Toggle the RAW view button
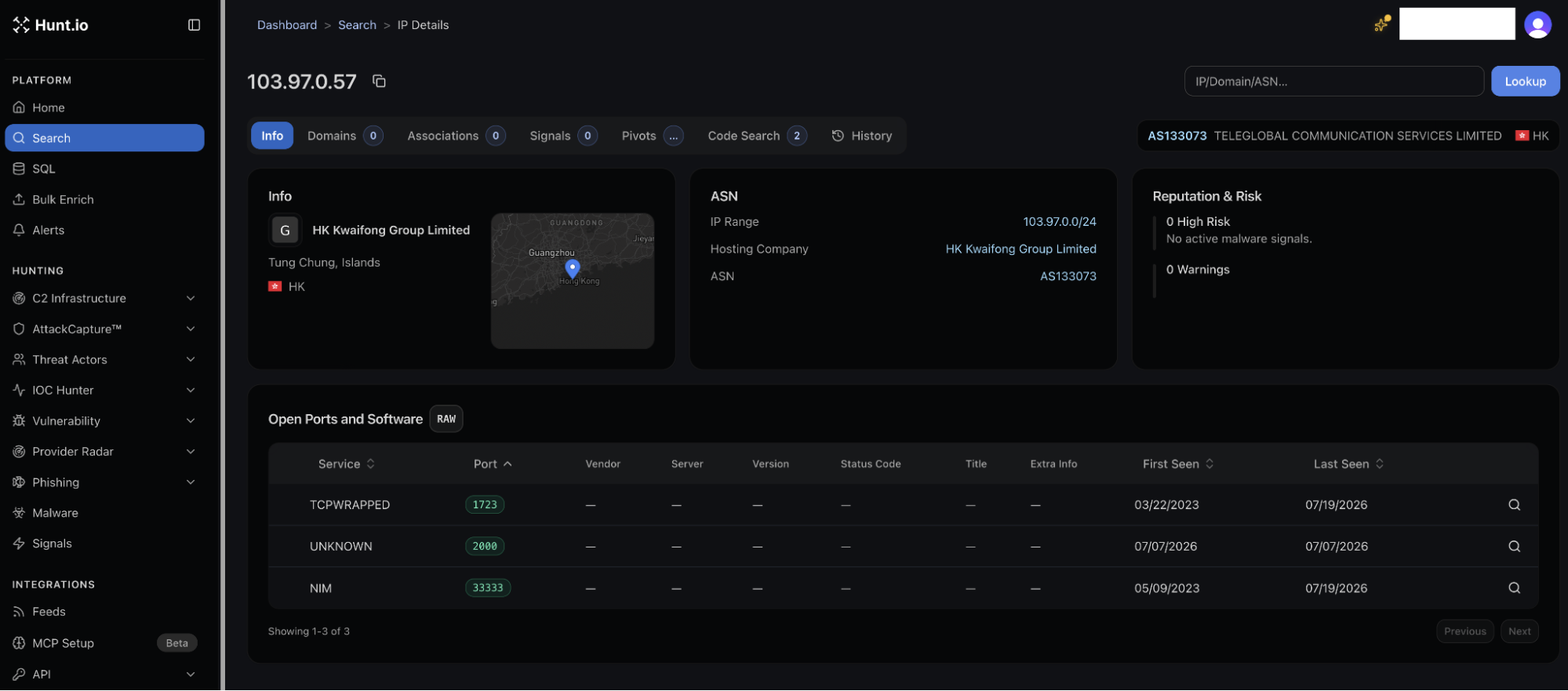Viewport: 1568px width, 691px height. coord(446,419)
